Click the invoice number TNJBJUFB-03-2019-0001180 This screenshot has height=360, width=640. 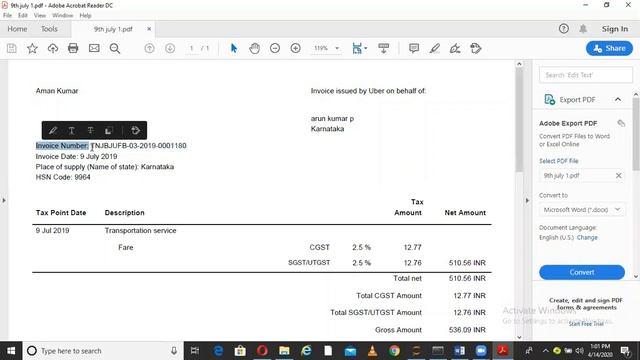[139, 146]
